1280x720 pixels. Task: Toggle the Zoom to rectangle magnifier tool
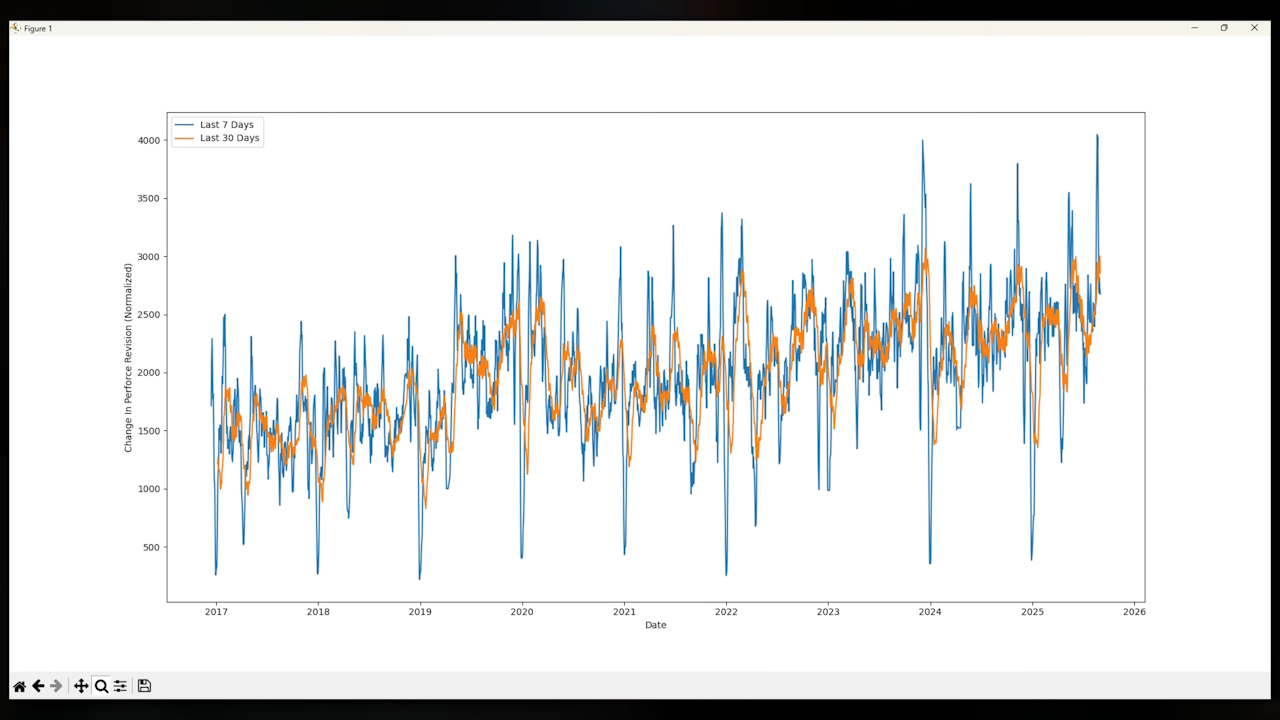101,686
